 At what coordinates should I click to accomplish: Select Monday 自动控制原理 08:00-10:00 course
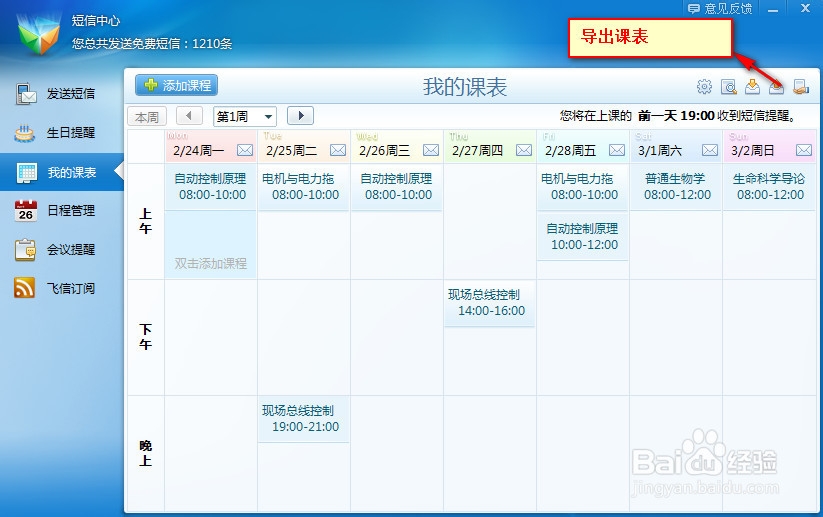(x=211, y=187)
